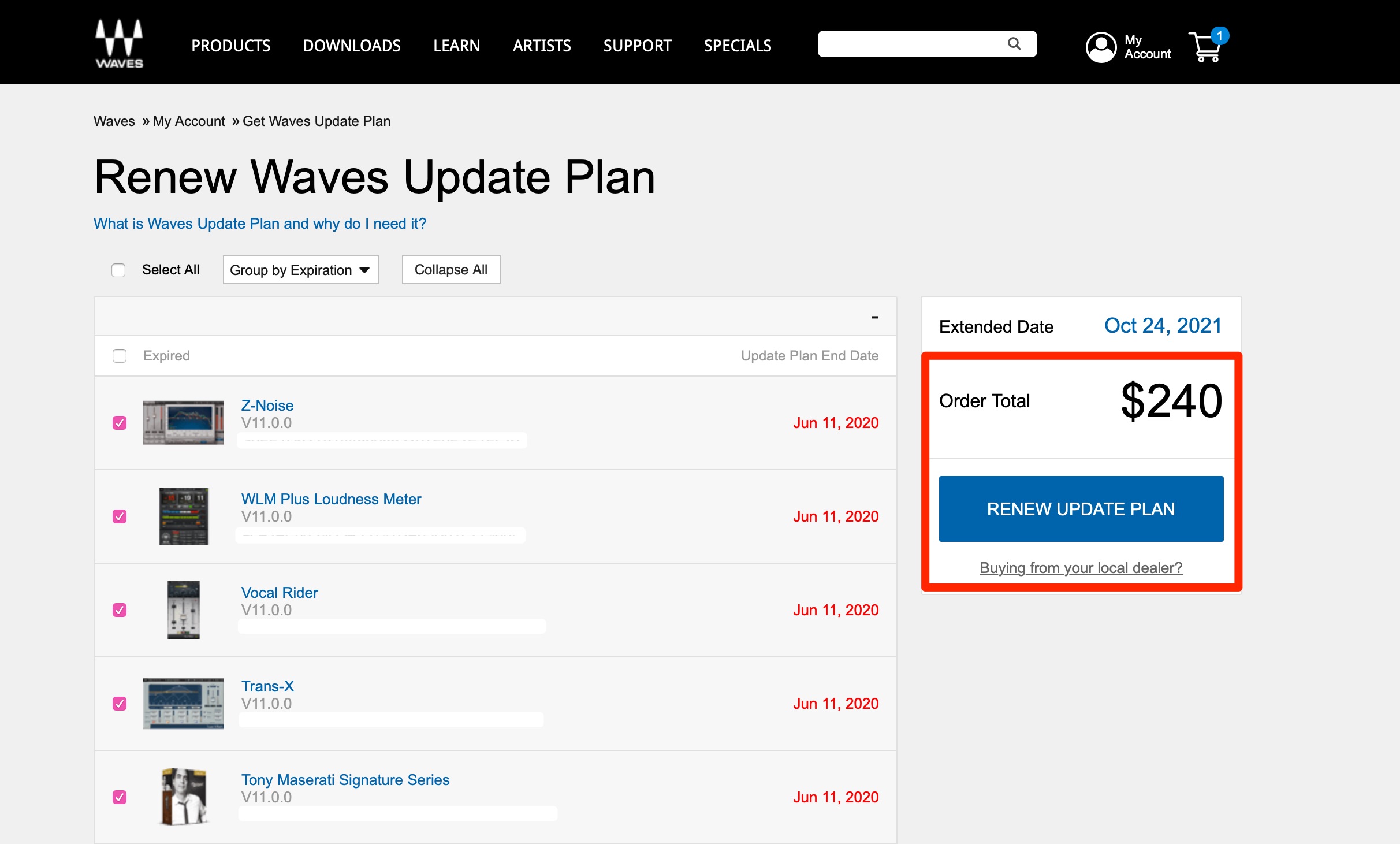The image size is (1400, 844).
Task: Toggle the Expired group checkbox
Action: 120,356
